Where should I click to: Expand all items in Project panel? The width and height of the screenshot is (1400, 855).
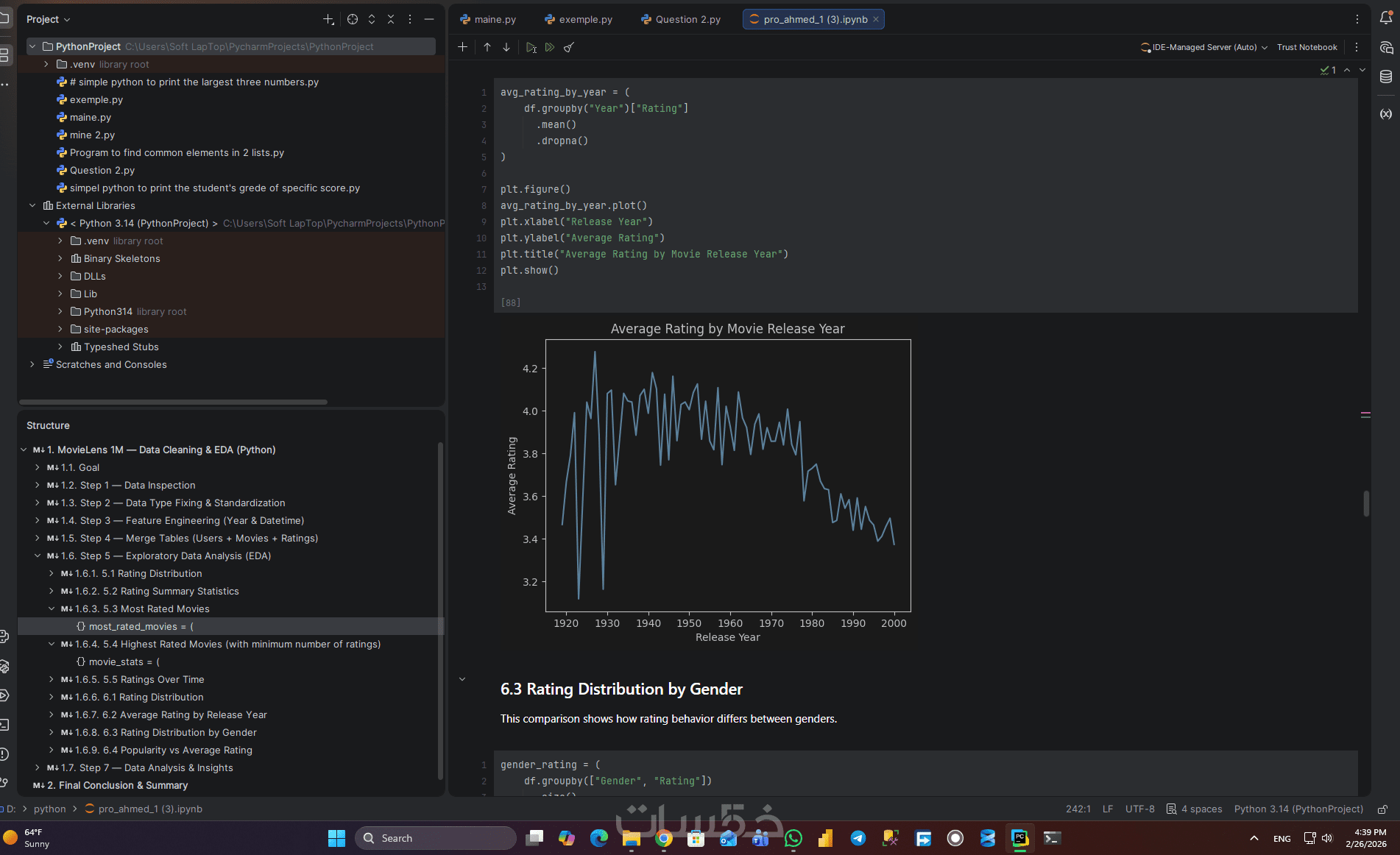[x=372, y=19]
